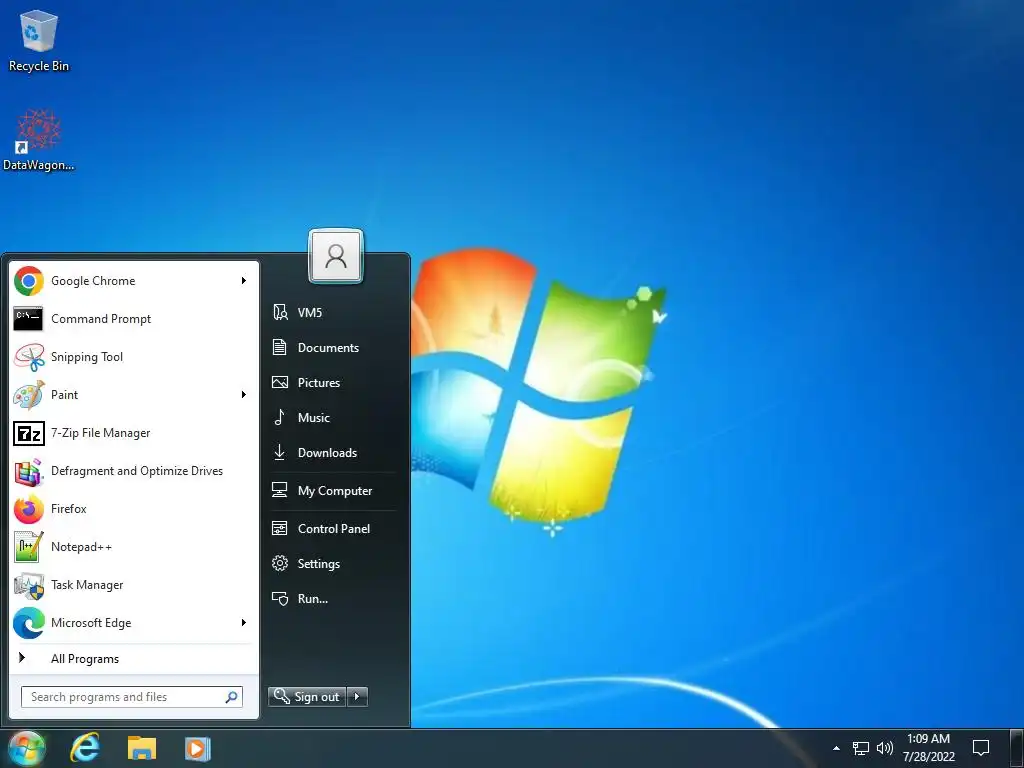The width and height of the screenshot is (1024, 768).
Task: Open the Action Center notifications icon
Action: (x=981, y=748)
